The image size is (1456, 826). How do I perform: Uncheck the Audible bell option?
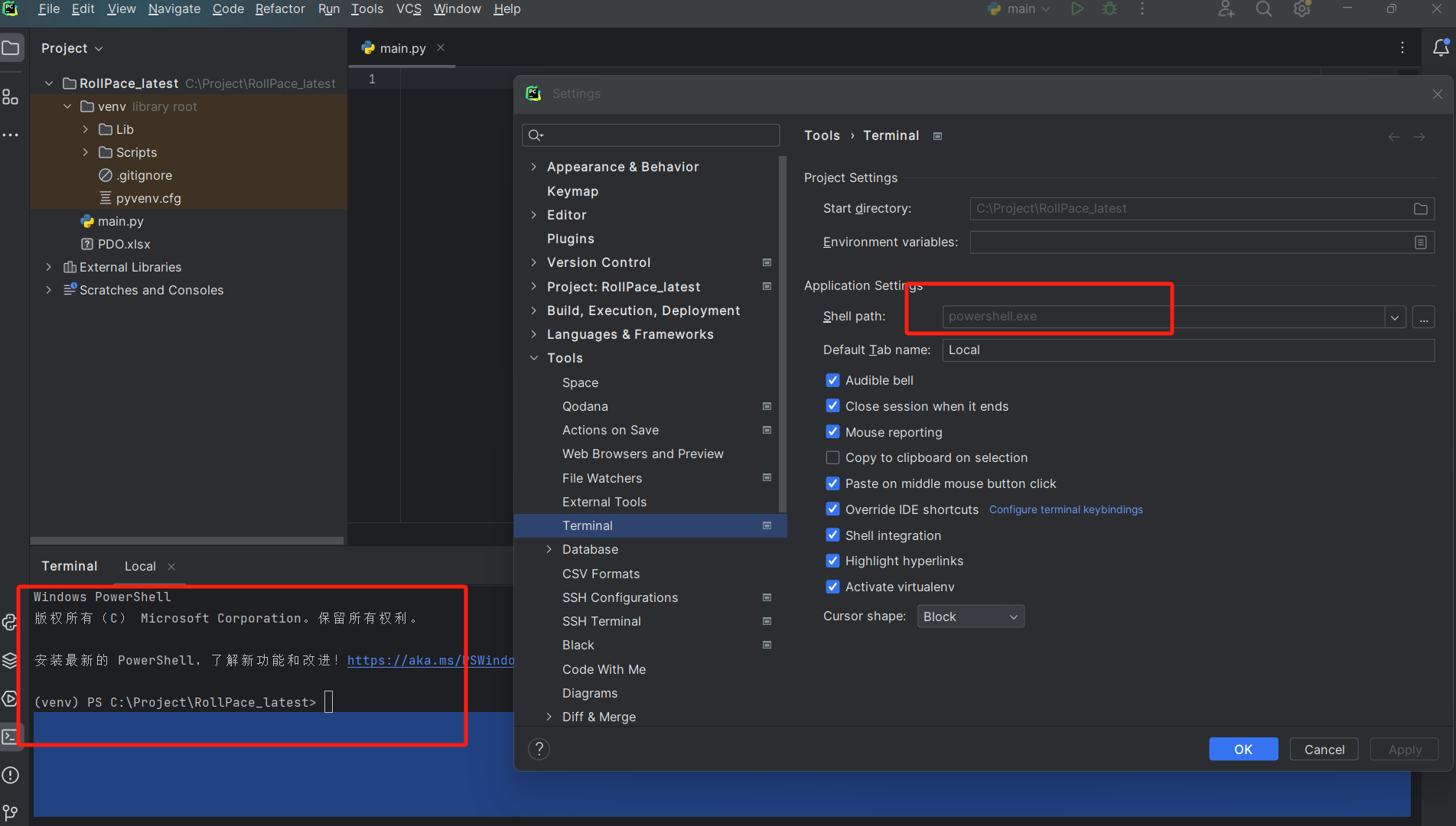pyautogui.click(x=832, y=380)
